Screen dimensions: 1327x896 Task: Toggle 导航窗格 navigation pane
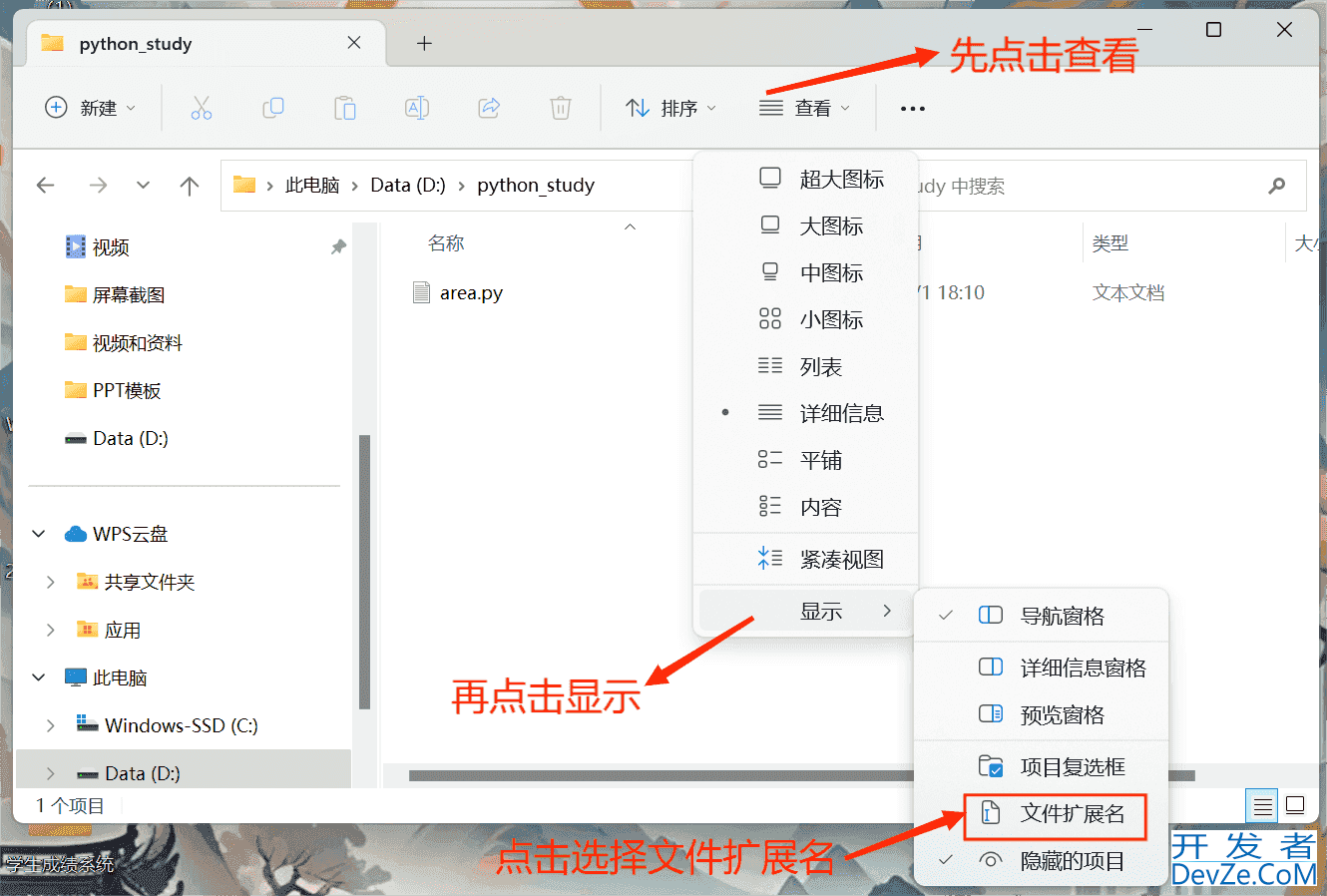click(1041, 616)
